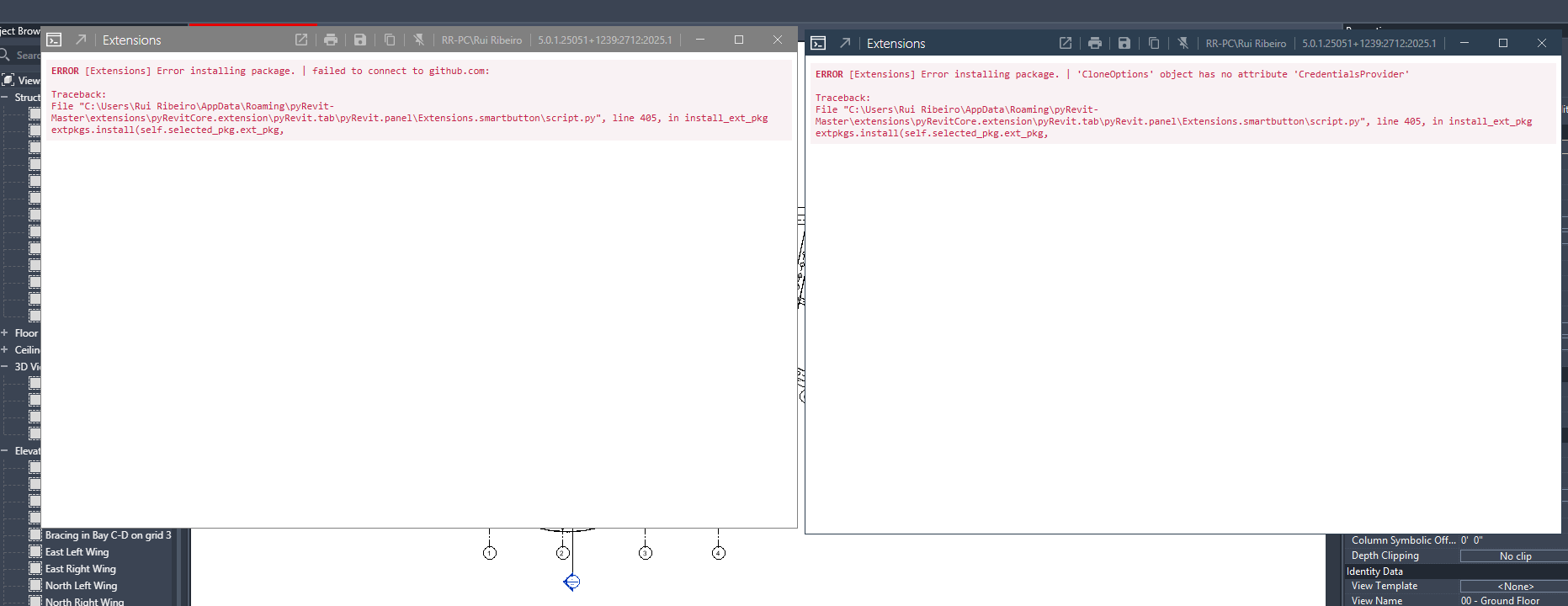Select the Bracing in Bay C-D on grid 3 view
This screenshot has width=1568, height=606.
(x=108, y=535)
